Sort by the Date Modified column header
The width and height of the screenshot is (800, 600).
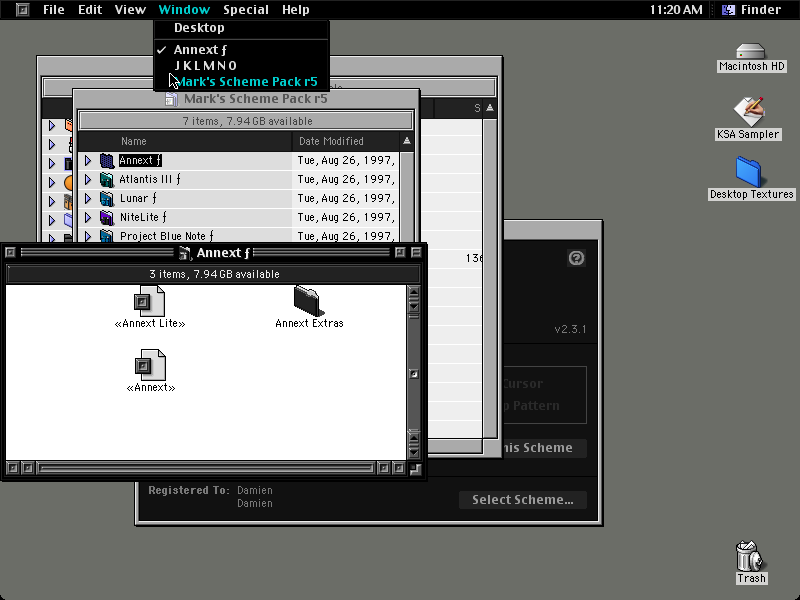click(346, 141)
